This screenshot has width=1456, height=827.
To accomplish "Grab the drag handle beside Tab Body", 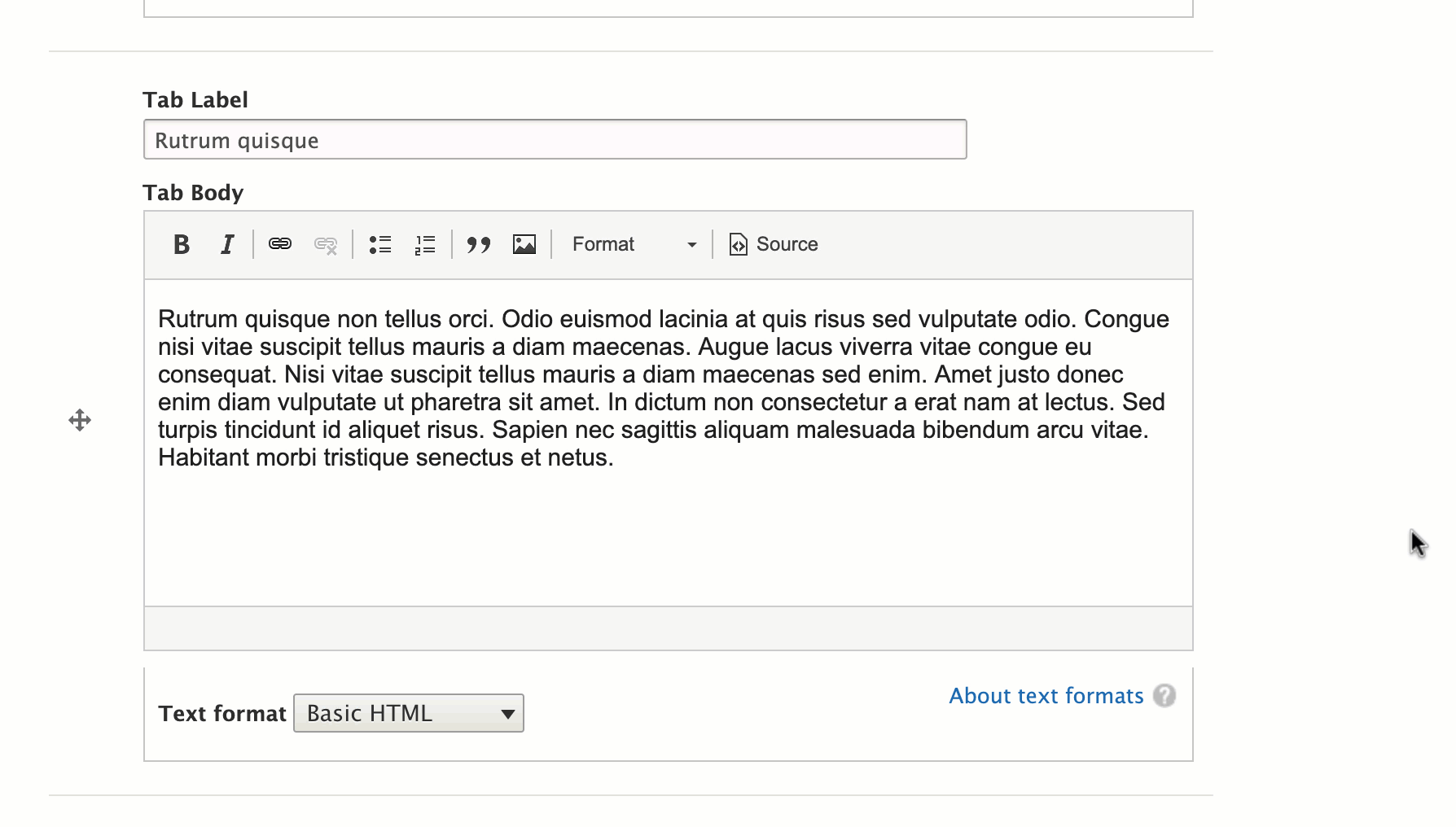I will click(x=79, y=420).
